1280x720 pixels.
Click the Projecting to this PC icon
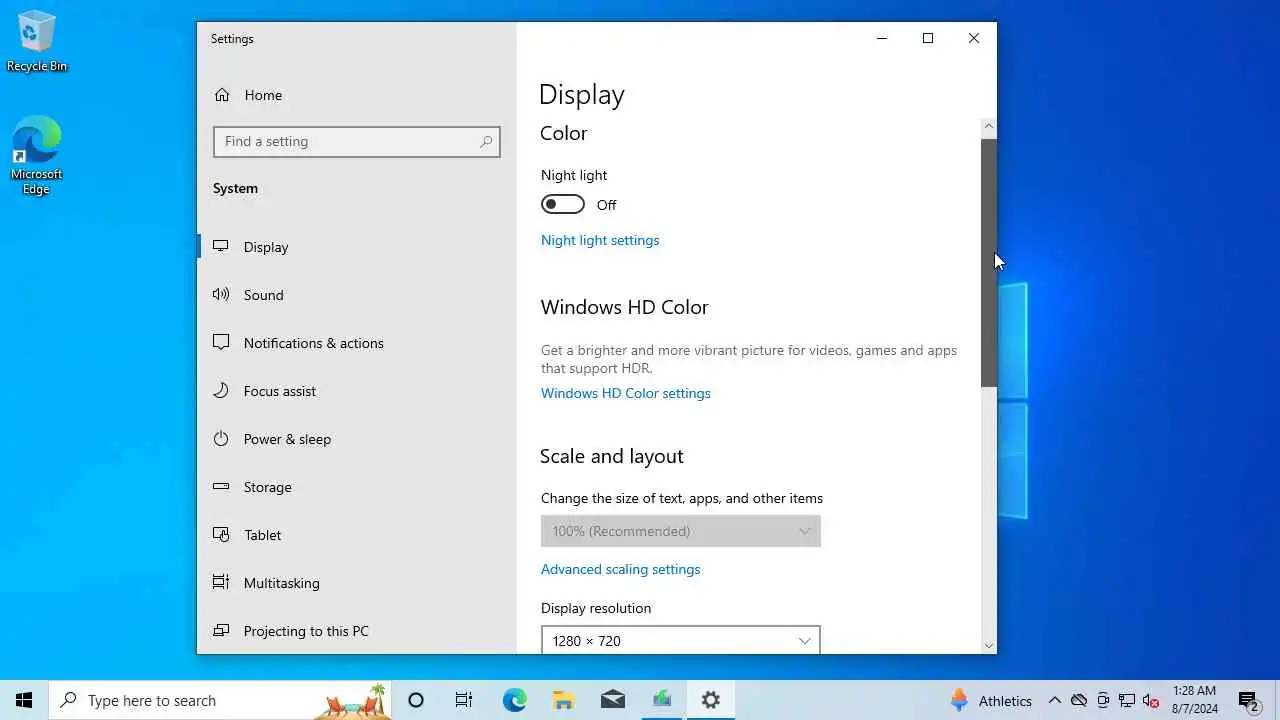click(x=222, y=630)
